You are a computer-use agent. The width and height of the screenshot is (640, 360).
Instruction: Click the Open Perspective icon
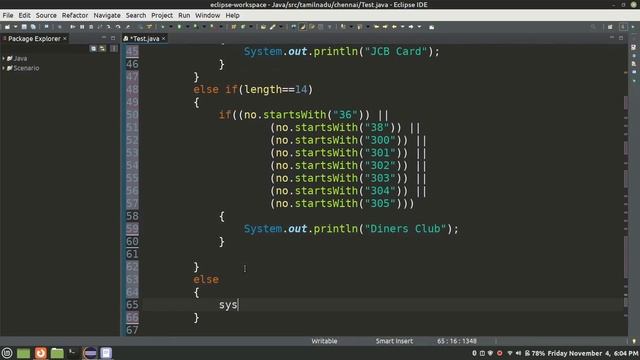pyautogui.click(x=610, y=27)
